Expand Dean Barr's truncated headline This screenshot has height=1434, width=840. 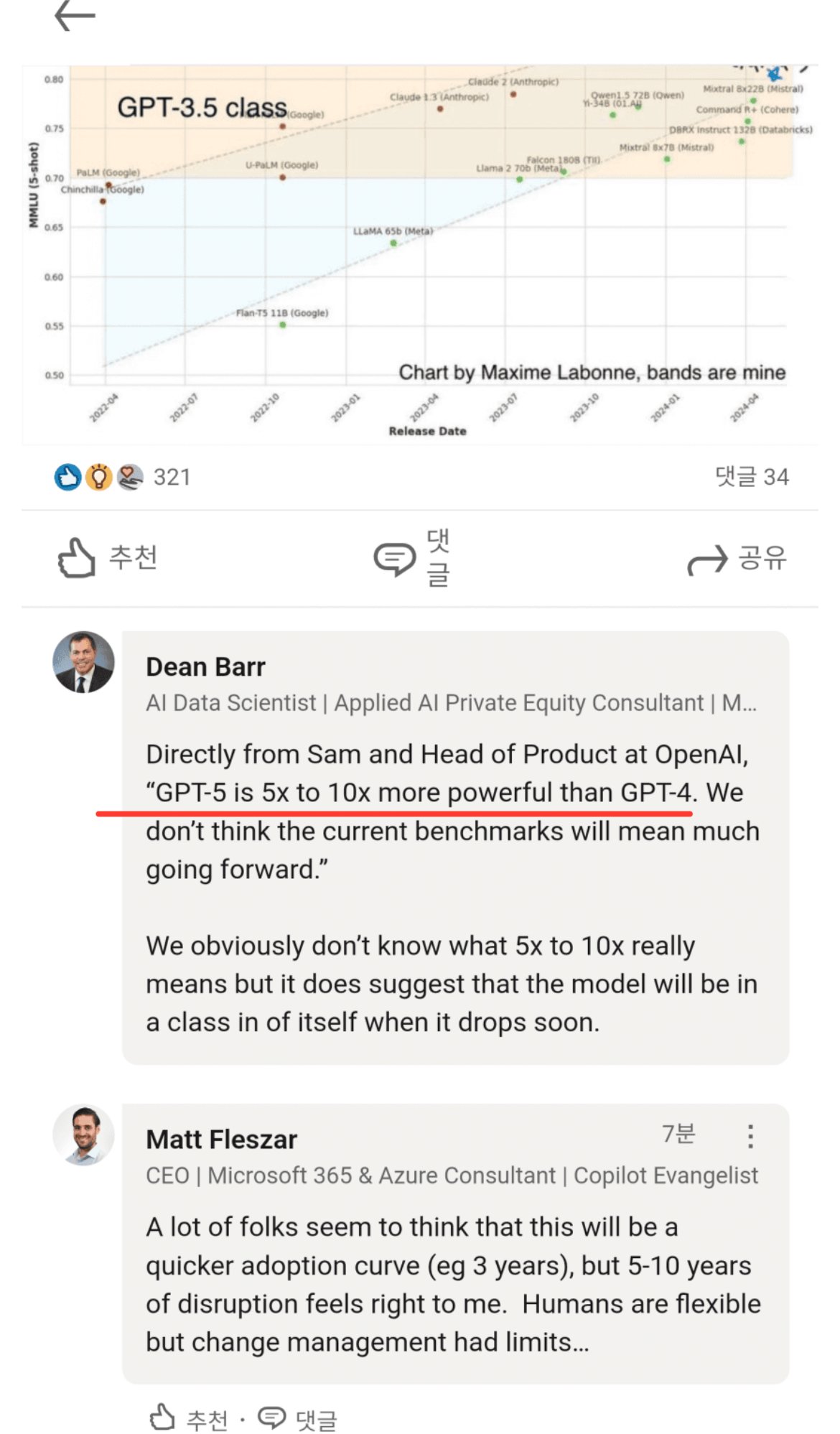739,703
